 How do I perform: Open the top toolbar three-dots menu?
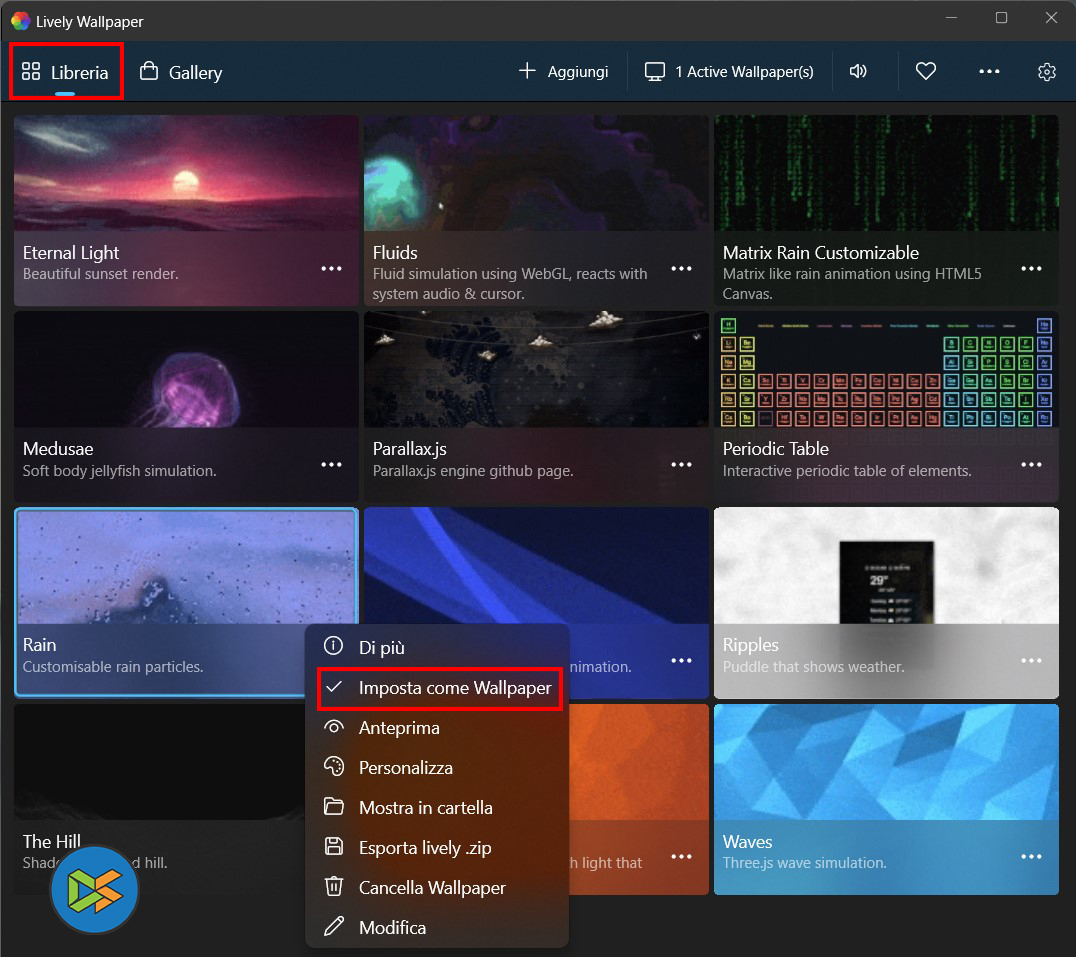coord(989,72)
